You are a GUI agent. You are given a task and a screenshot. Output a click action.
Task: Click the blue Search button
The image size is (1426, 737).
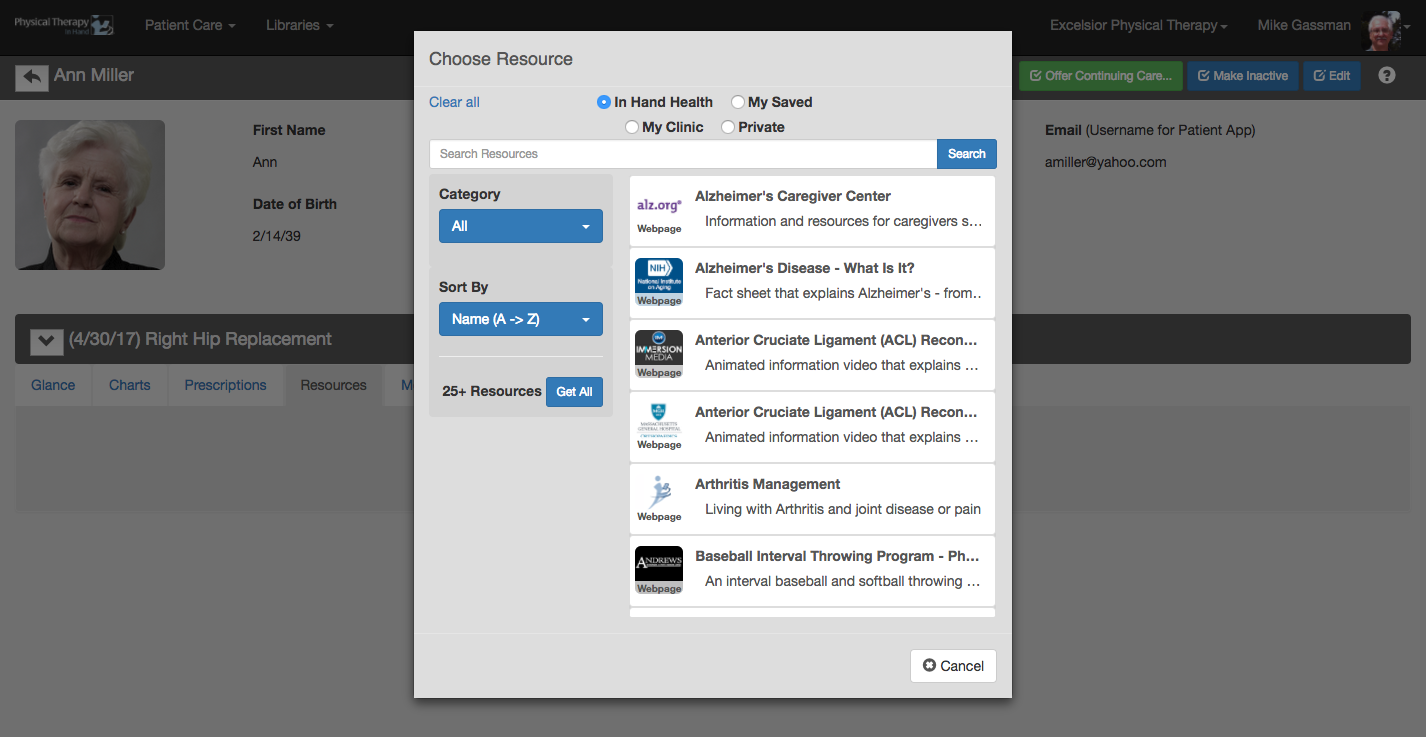(967, 154)
